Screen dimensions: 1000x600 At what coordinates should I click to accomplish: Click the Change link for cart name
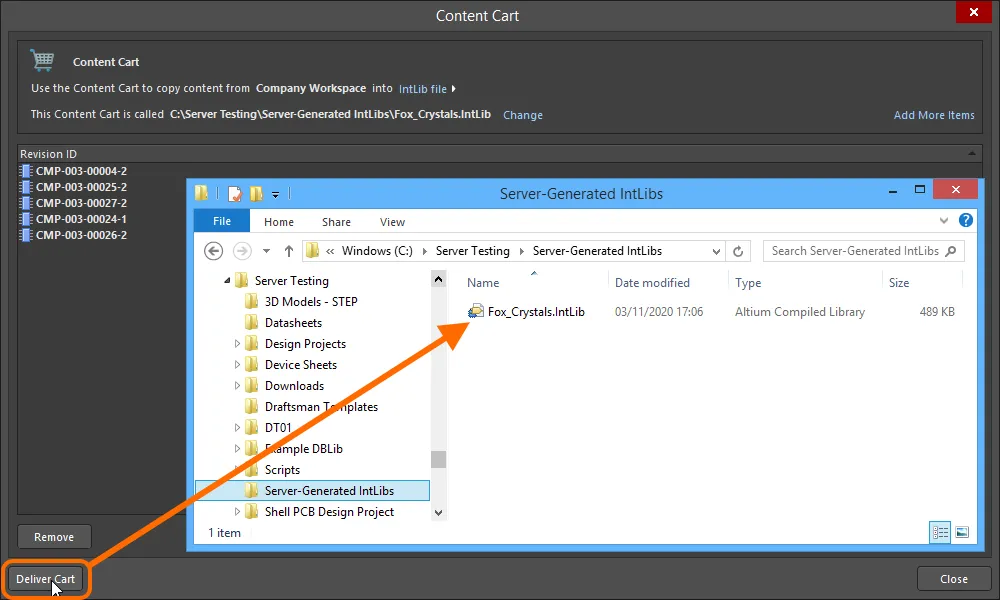pos(523,115)
